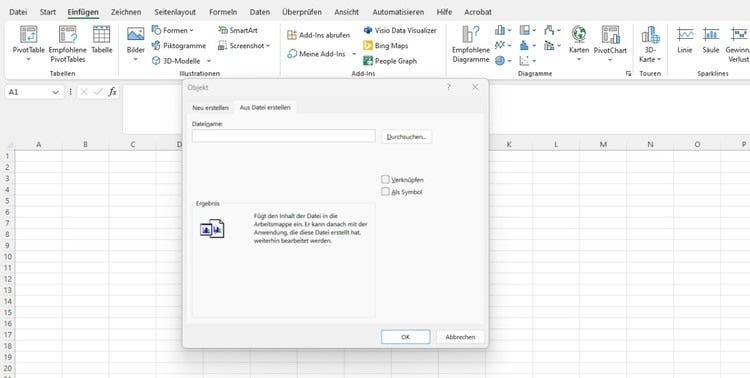
Task: Open the Datei menu
Action: click(x=18, y=12)
